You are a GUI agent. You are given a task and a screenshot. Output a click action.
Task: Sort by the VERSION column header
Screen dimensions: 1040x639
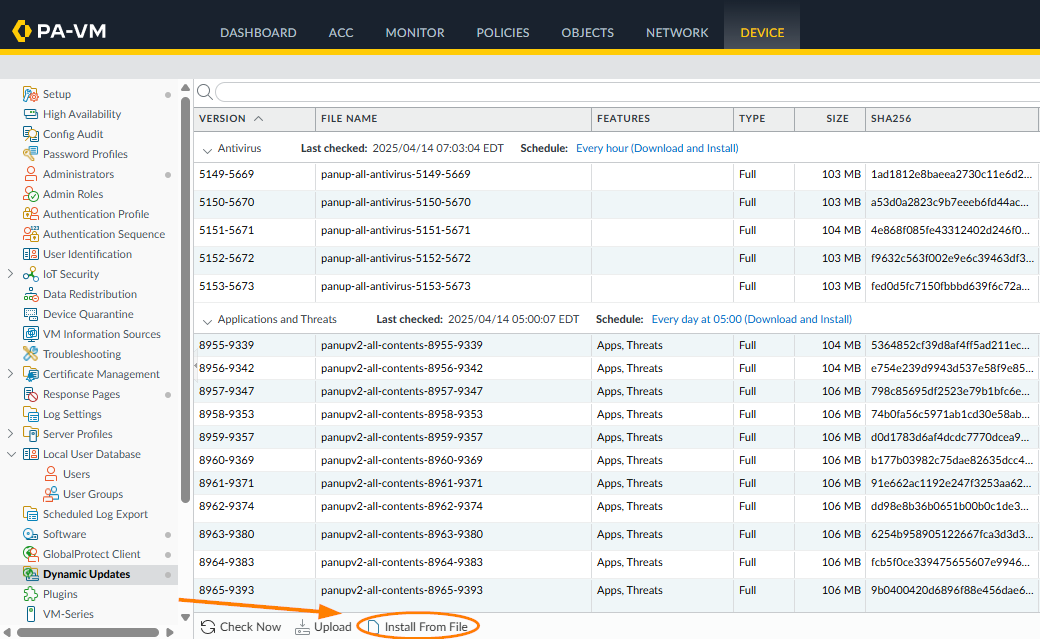pyautogui.click(x=222, y=118)
